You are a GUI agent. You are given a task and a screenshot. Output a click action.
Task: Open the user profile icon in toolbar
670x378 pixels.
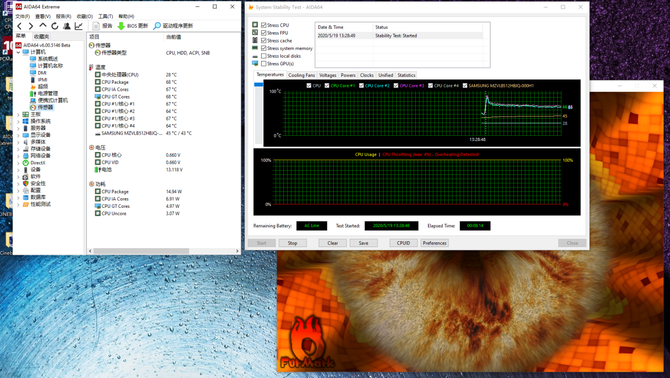pyautogui.click(x=67, y=26)
